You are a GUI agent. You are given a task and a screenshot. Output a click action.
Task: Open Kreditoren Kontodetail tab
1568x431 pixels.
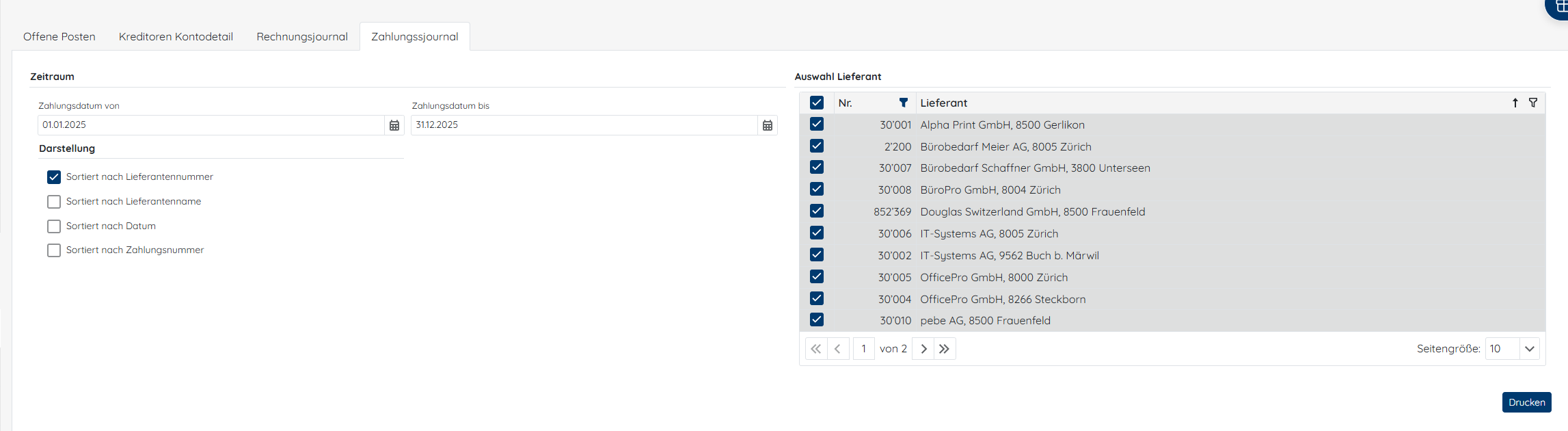pyautogui.click(x=176, y=37)
